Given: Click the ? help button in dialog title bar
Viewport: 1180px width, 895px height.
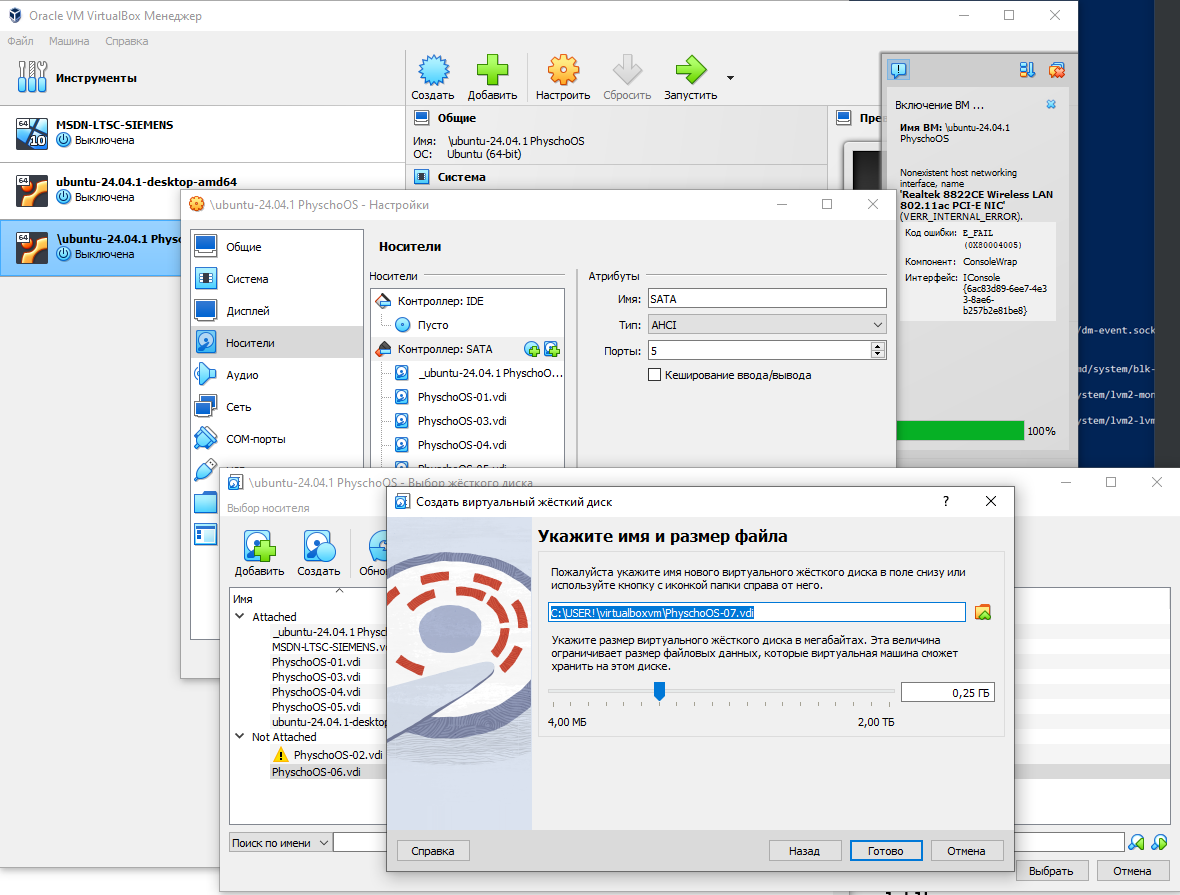Looking at the screenshot, I should coord(946,501).
